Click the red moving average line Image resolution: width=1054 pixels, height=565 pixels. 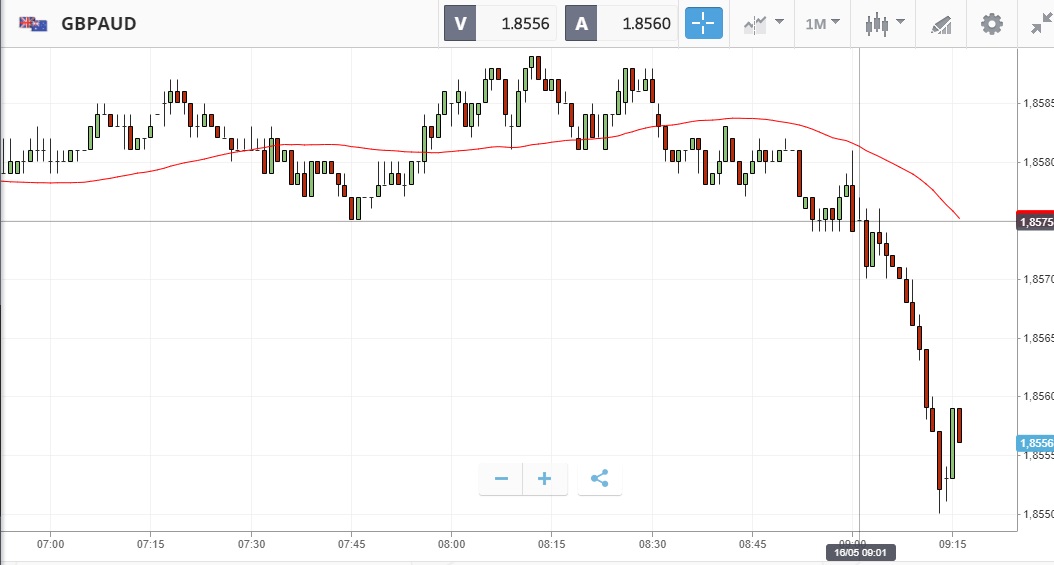pos(400,150)
